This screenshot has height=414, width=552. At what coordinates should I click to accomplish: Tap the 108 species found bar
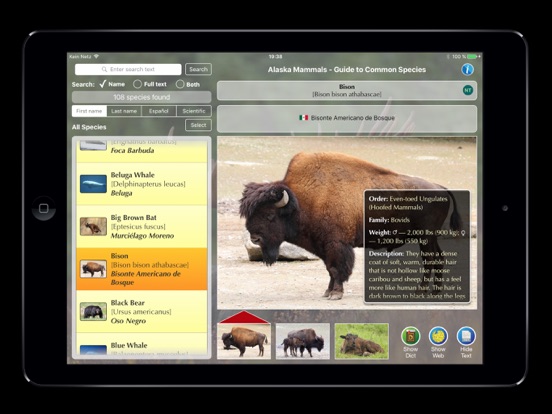pyautogui.click(x=142, y=97)
